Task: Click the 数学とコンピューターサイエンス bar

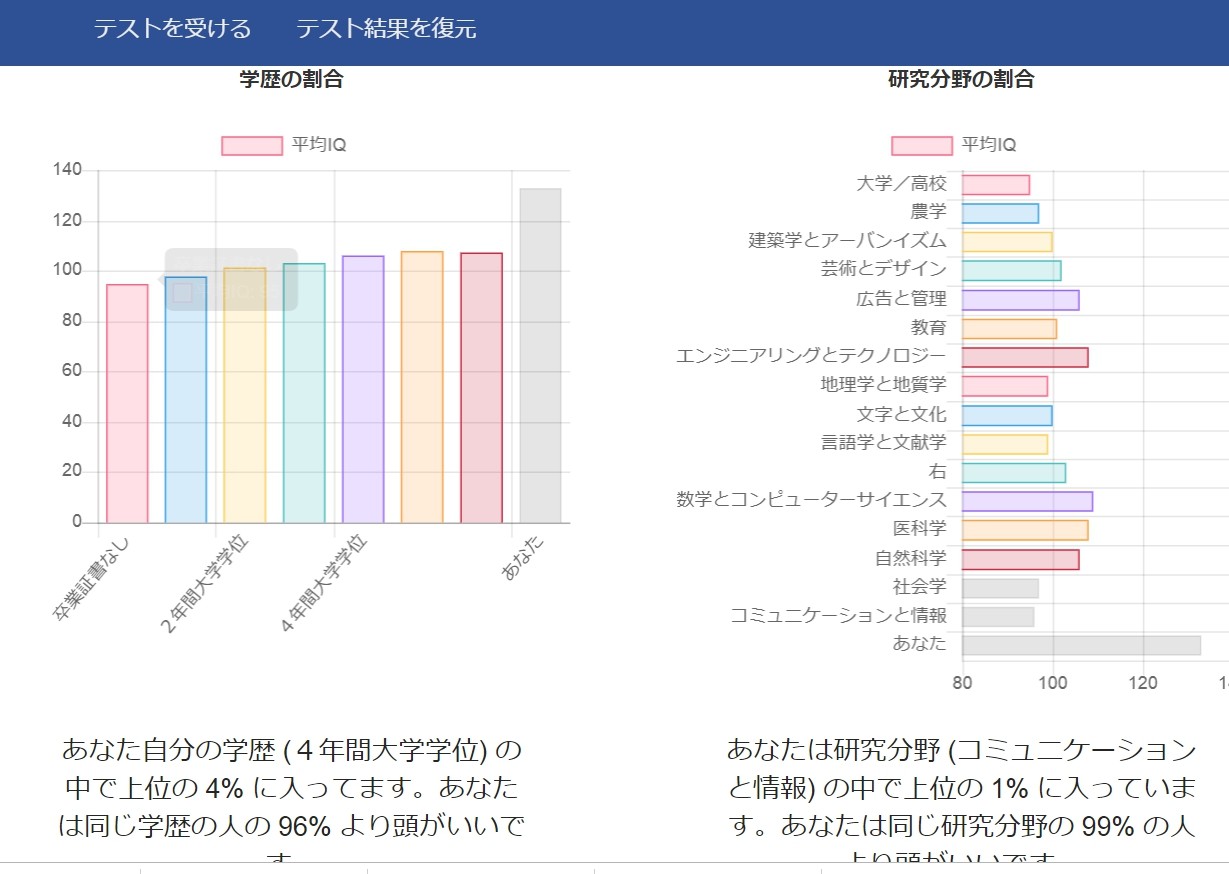Action: click(x=1027, y=501)
